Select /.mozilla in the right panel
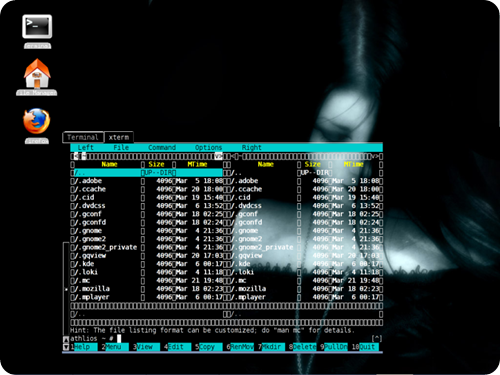This screenshot has height=375, width=500. 305,289
